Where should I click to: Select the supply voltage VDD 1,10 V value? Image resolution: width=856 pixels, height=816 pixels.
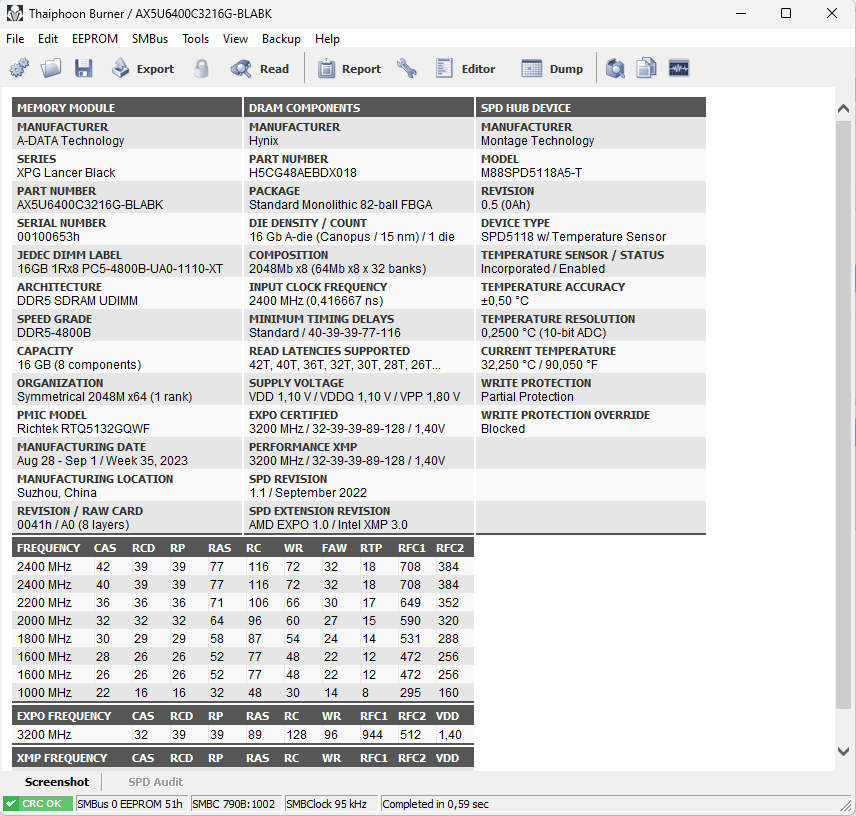[354, 397]
